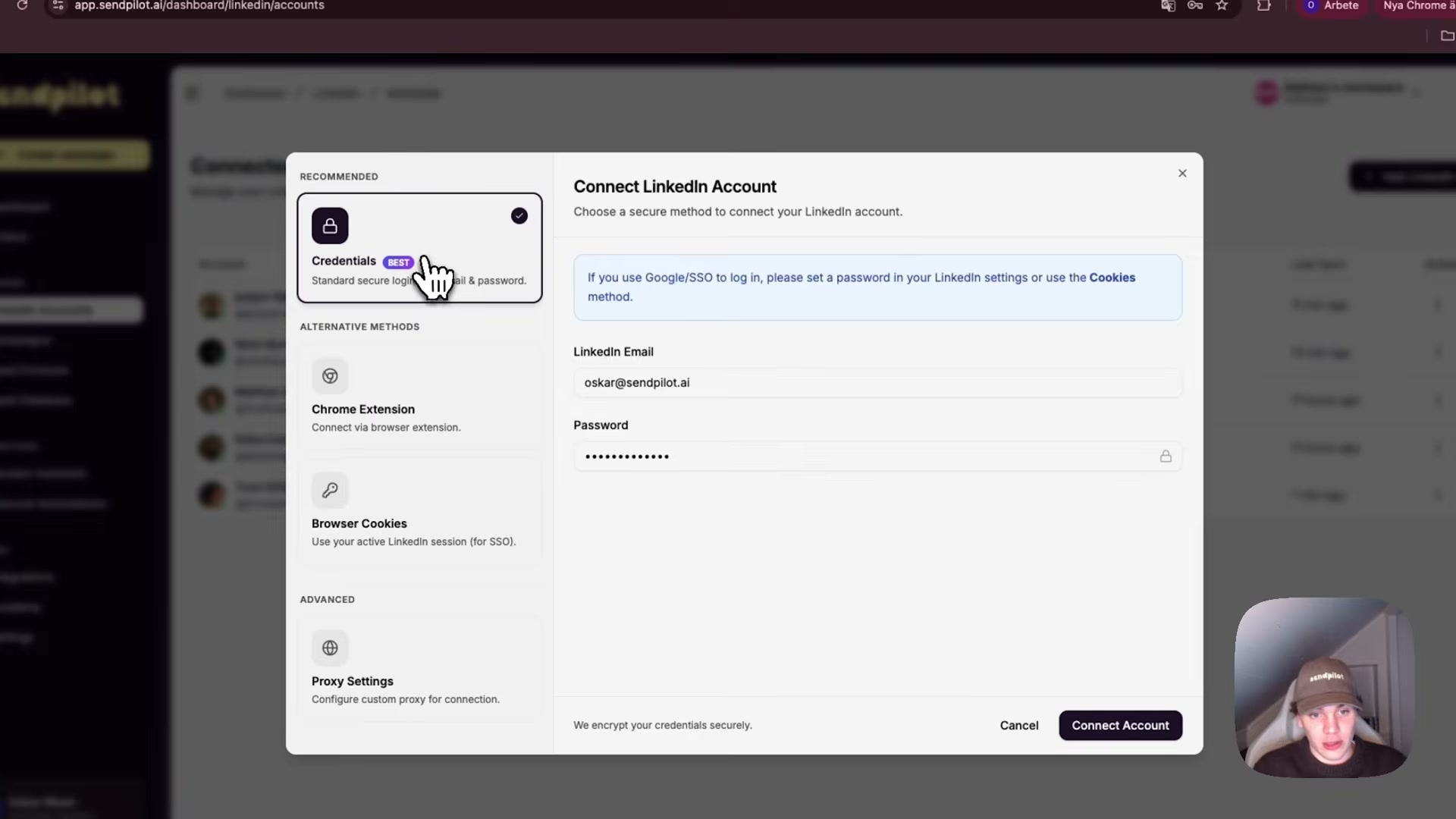Click the 'Connect LinkedIn Account' heading

pyautogui.click(x=675, y=187)
